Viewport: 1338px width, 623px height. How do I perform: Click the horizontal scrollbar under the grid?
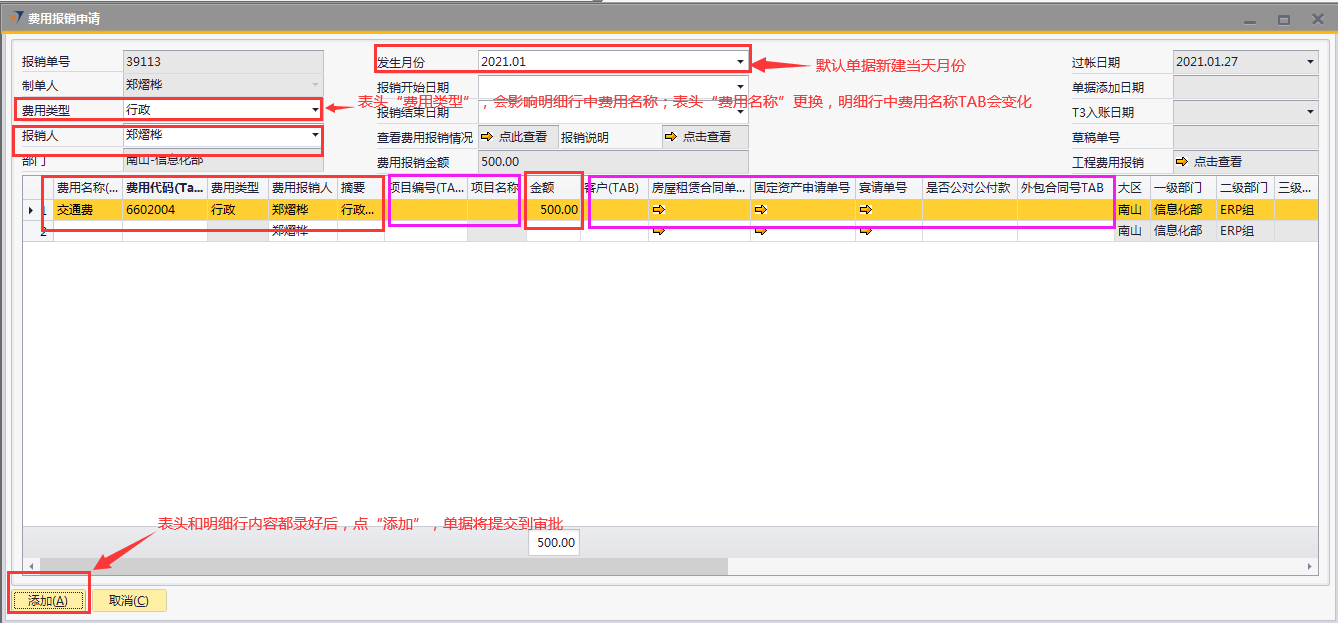coord(400,567)
